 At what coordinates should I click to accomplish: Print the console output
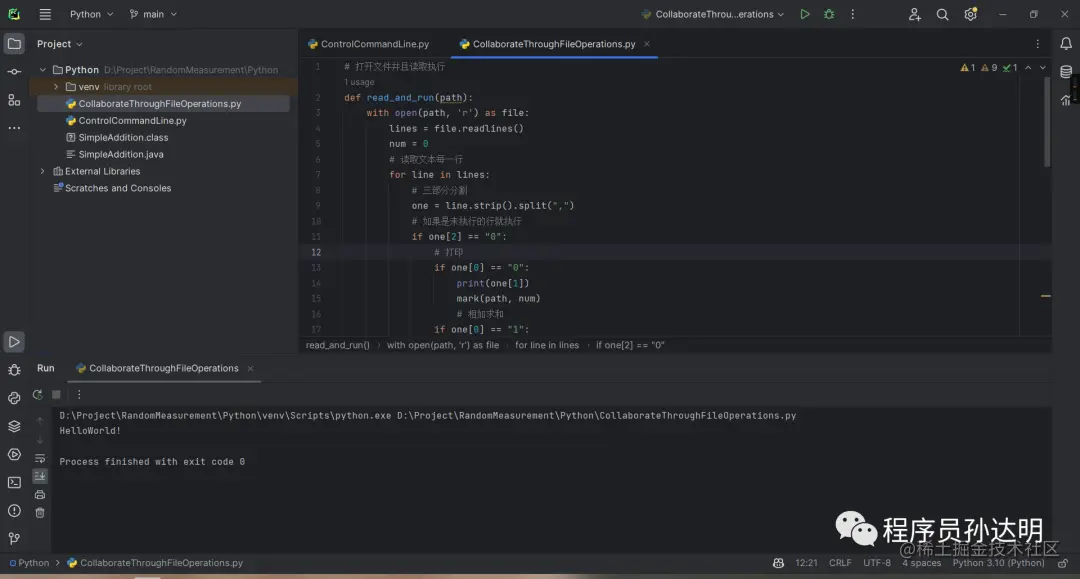[x=40, y=494]
